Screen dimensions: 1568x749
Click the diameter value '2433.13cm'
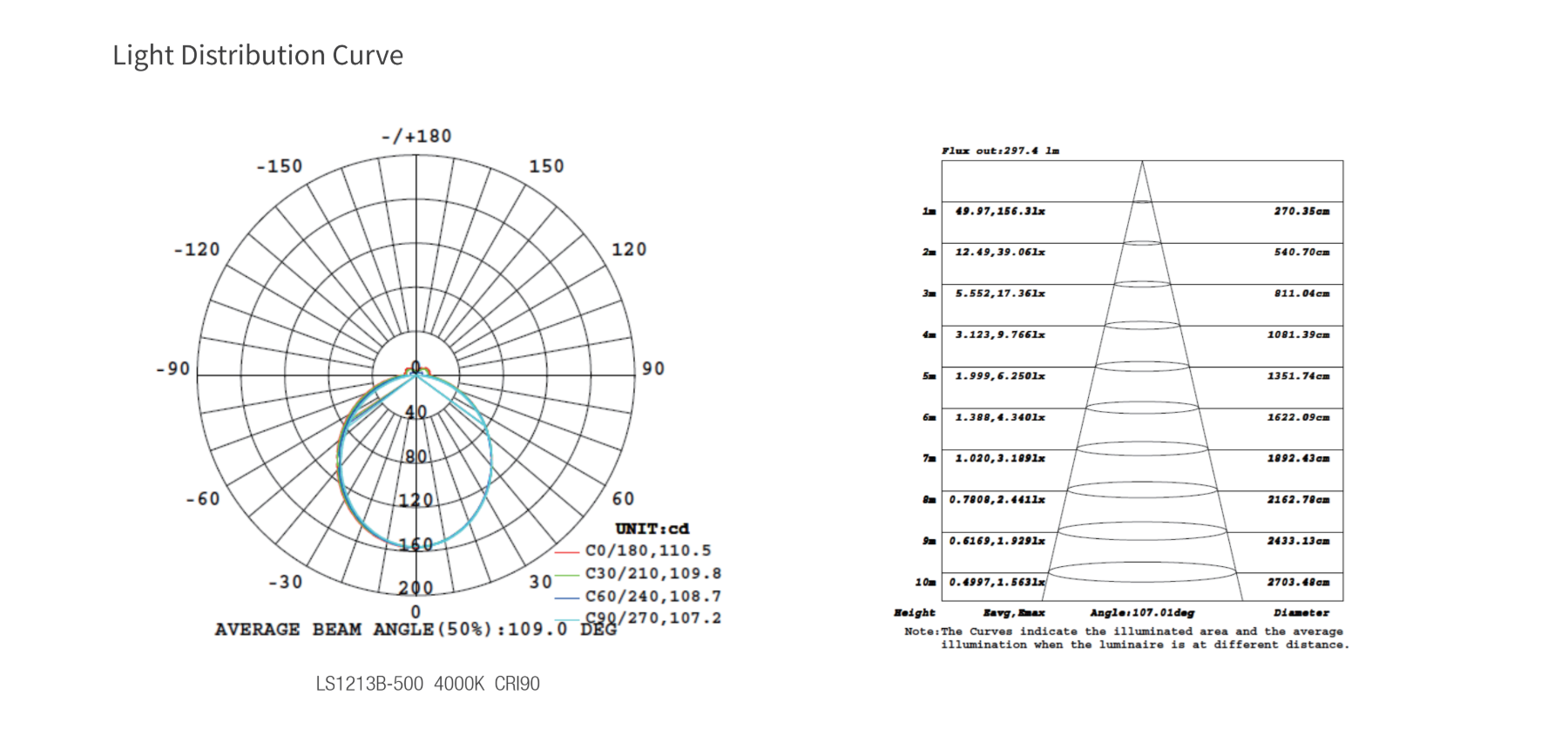[x=1298, y=541]
